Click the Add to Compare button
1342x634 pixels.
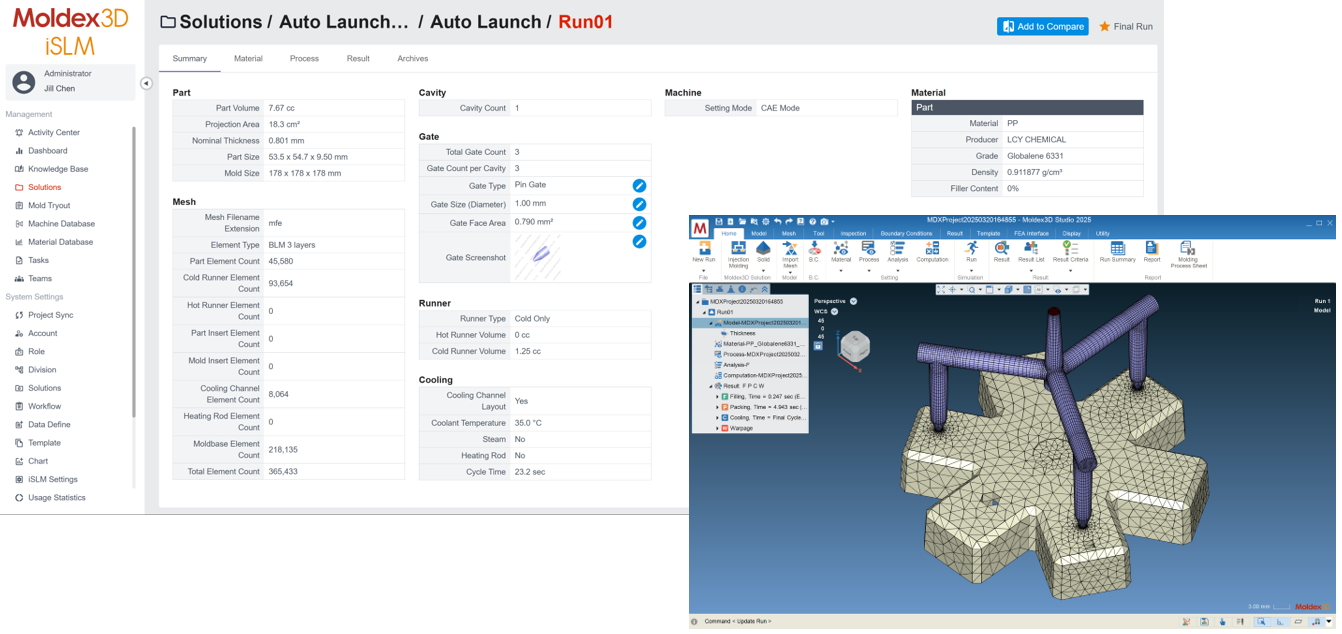1042,27
